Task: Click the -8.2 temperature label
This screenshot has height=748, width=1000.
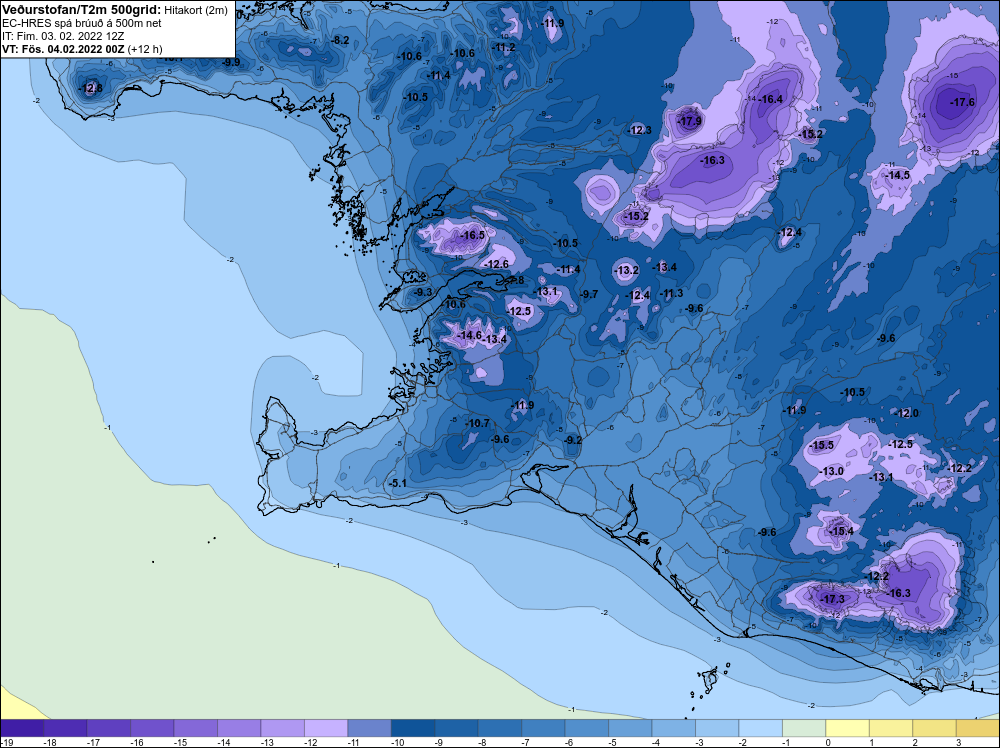Action: (x=341, y=40)
